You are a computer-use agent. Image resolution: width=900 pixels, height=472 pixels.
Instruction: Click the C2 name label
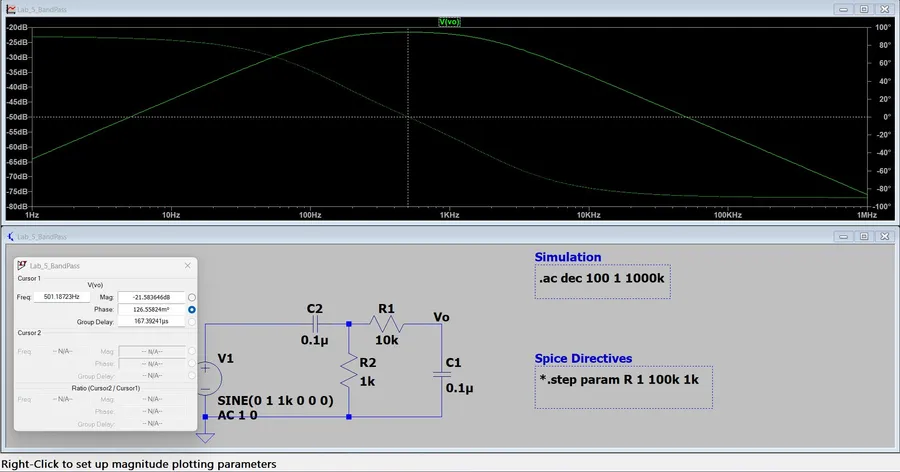315,309
